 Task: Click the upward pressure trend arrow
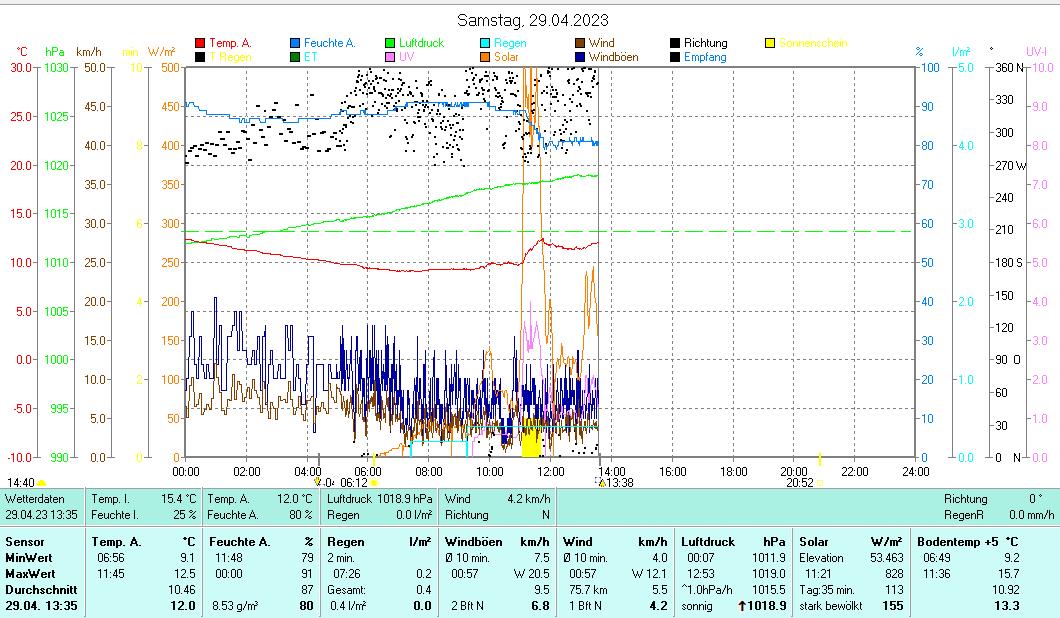(x=743, y=606)
